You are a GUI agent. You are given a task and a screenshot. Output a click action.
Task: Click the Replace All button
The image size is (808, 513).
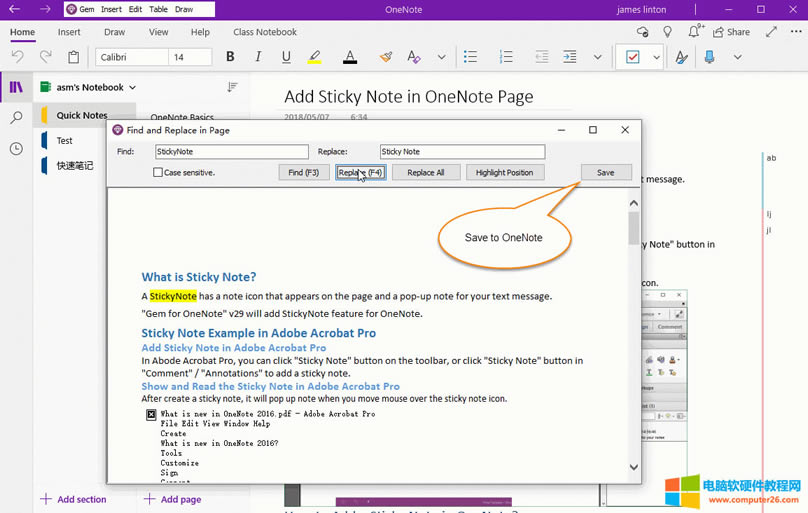click(426, 173)
